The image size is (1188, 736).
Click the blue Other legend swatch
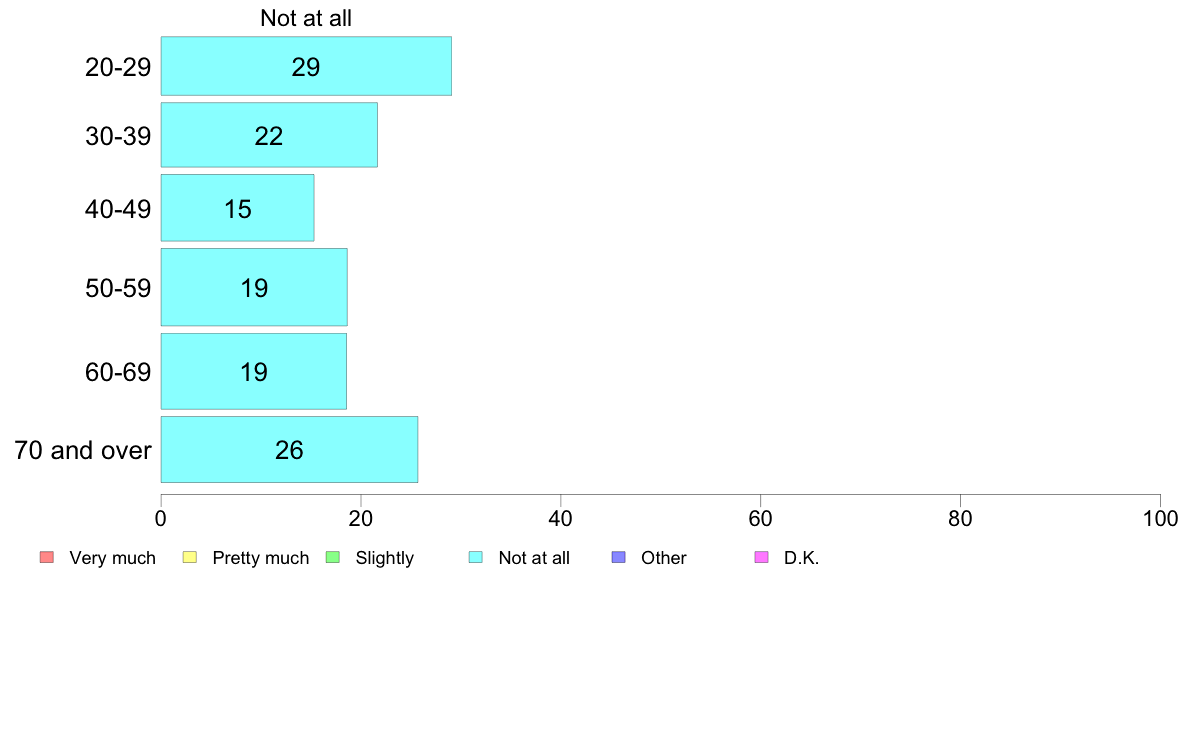(x=618, y=557)
